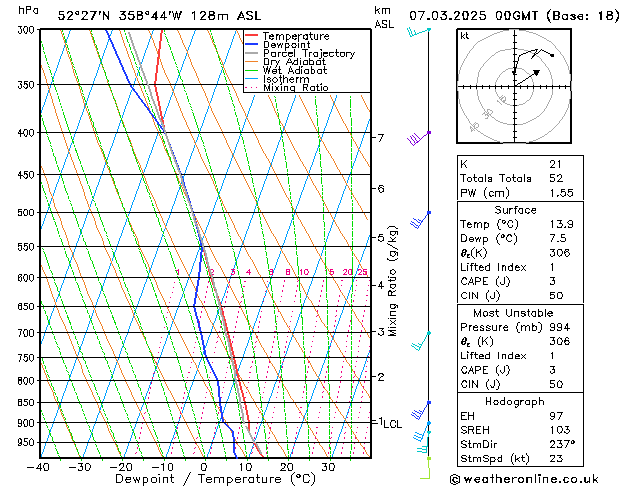The height and width of the screenshot is (486, 629).
Task: Click "CAPE (J)" in Most Unstable section
Action: 485,370
